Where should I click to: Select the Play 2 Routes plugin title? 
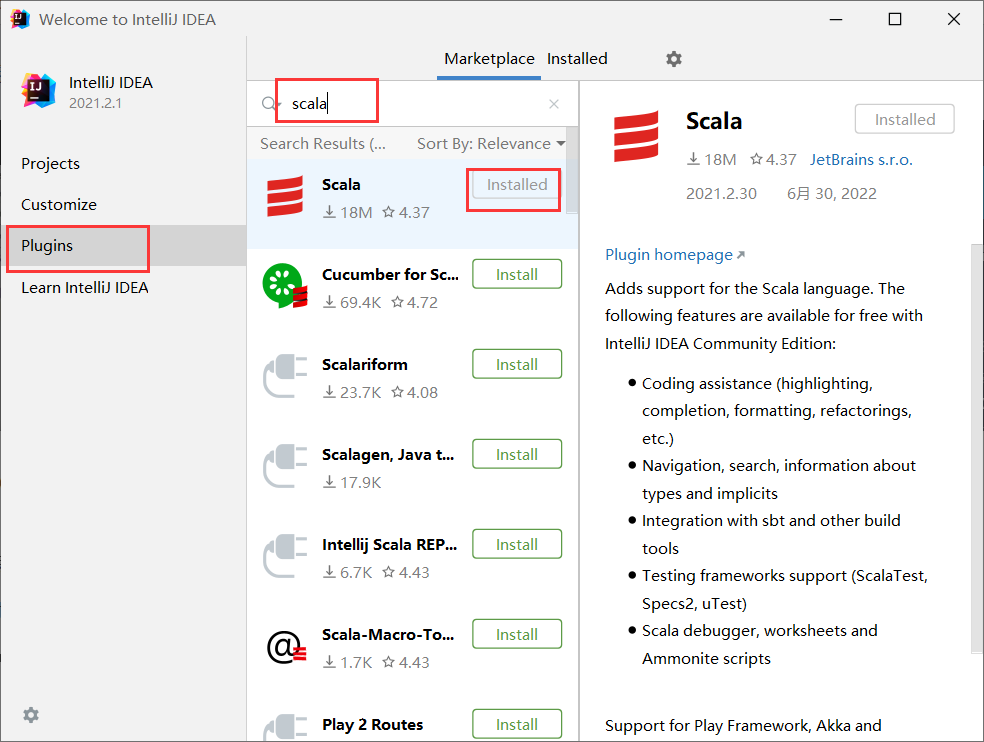pyautogui.click(x=373, y=724)
